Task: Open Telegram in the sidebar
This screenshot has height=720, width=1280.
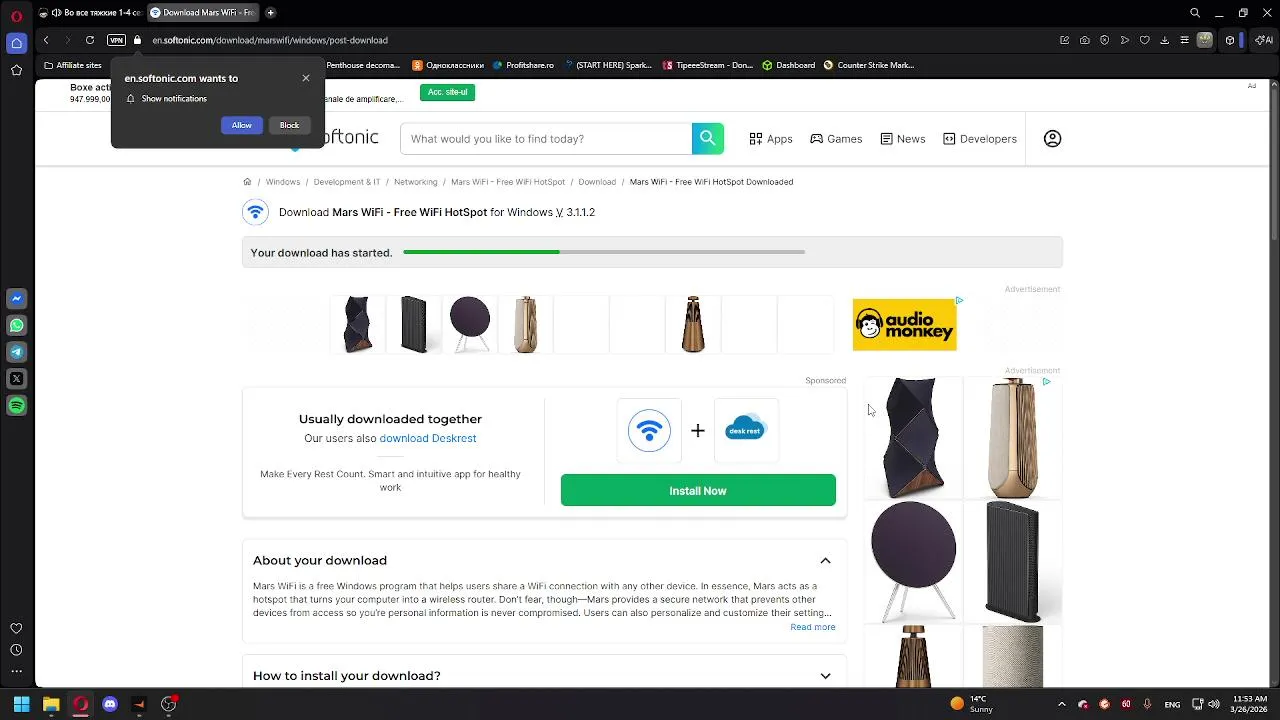Action: 16,352
